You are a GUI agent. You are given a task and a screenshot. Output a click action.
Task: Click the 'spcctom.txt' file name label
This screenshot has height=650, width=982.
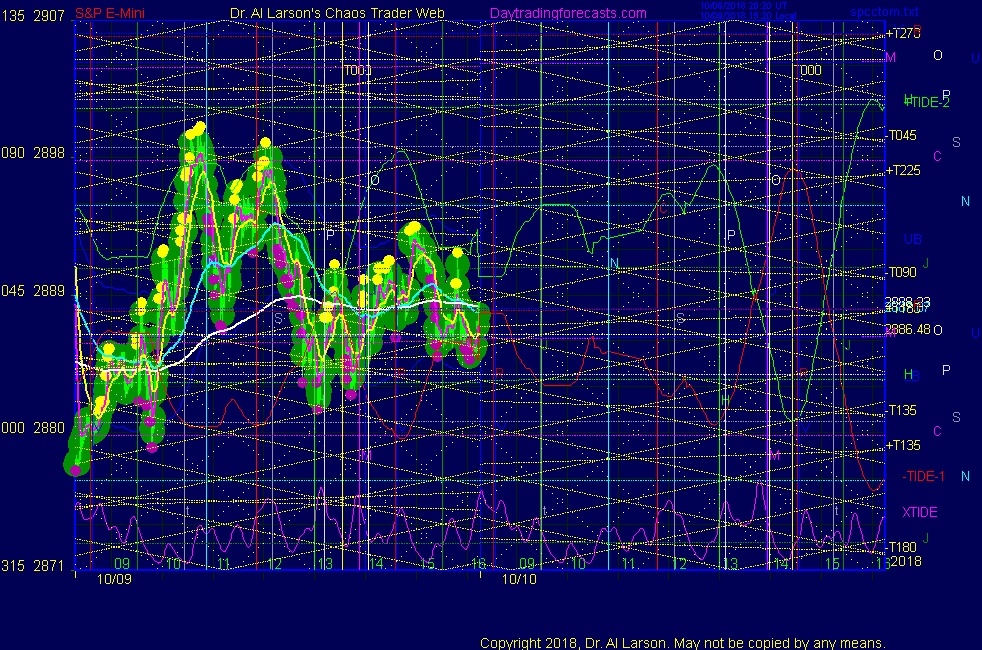[x=884, y=11]
